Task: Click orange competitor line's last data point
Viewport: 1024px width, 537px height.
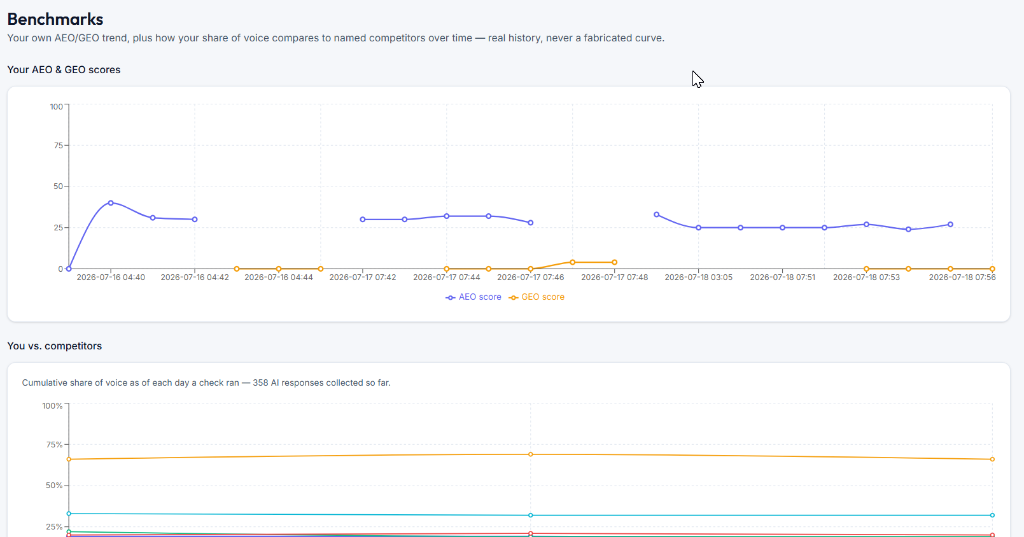Action: [992, 459]
